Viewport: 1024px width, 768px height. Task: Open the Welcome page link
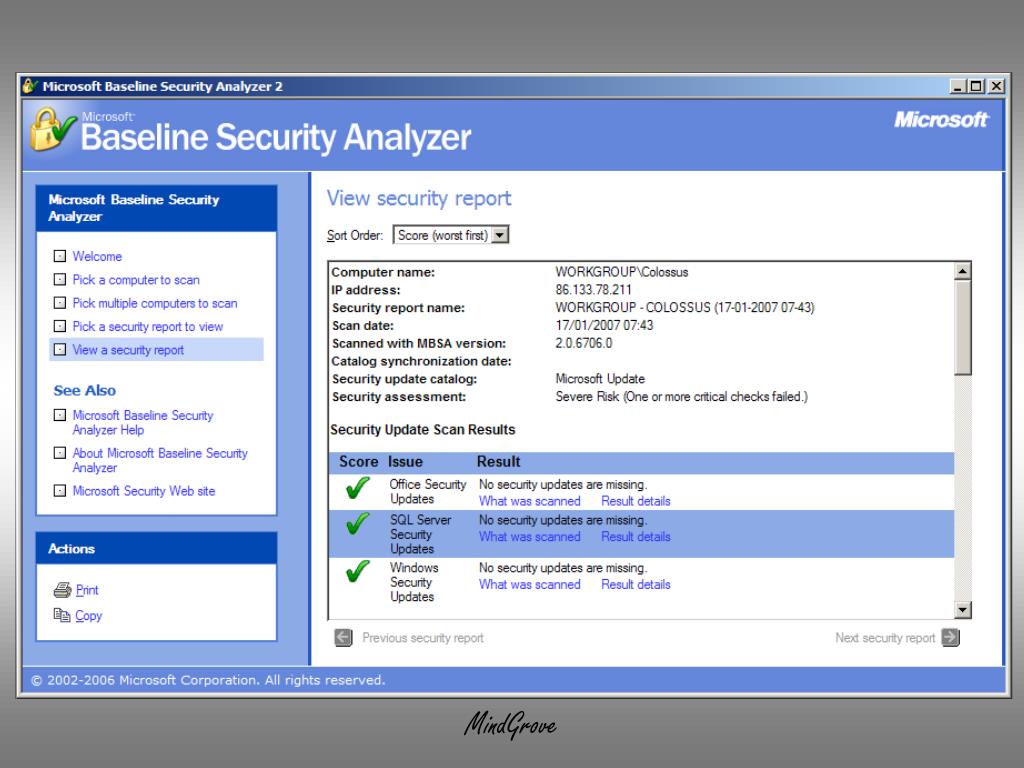tap(97, 256)
